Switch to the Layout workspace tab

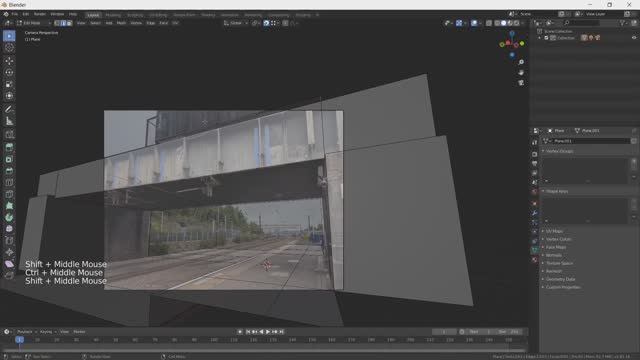point(93,15)
